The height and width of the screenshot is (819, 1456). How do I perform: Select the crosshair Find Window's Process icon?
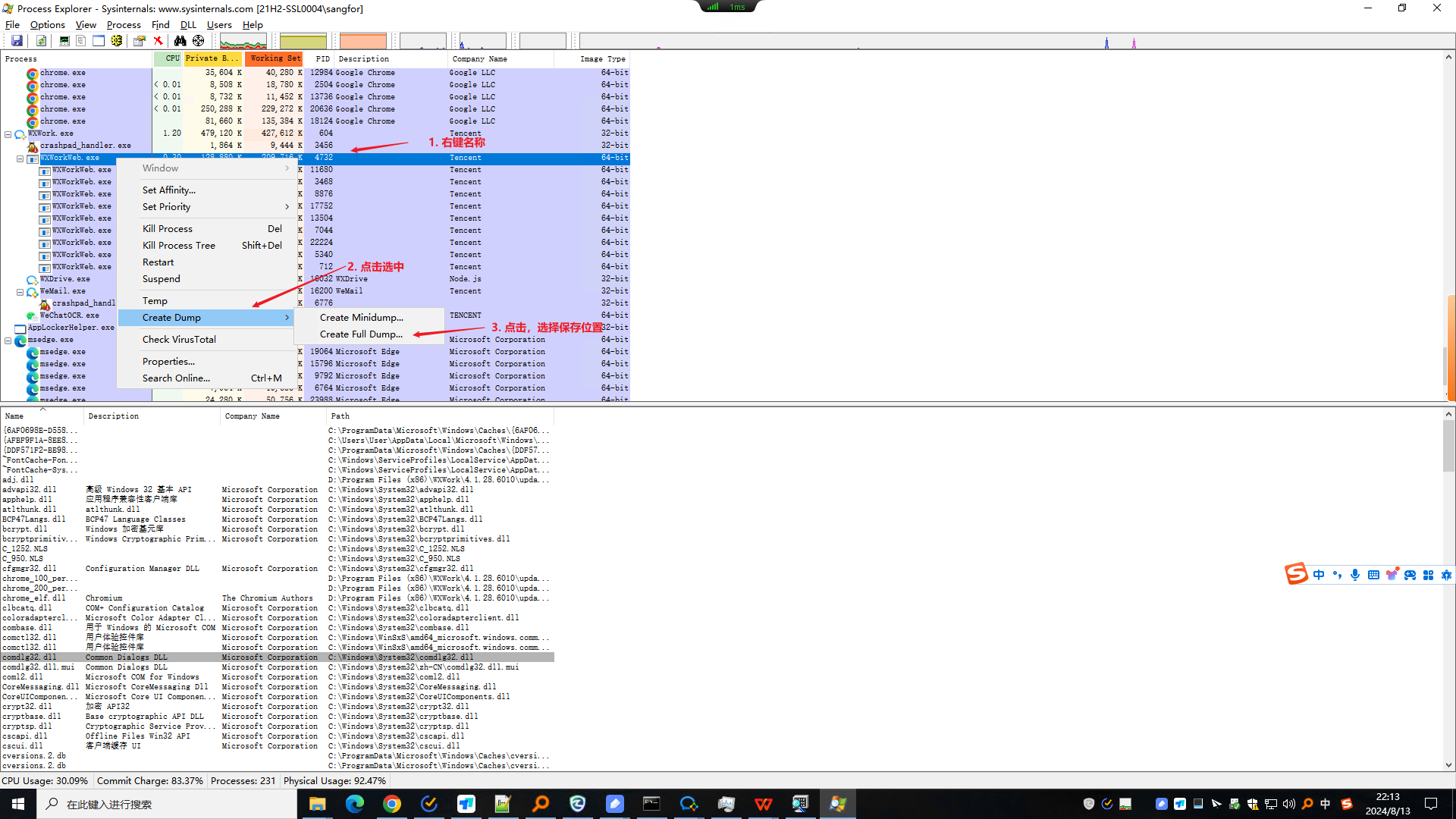199,41
